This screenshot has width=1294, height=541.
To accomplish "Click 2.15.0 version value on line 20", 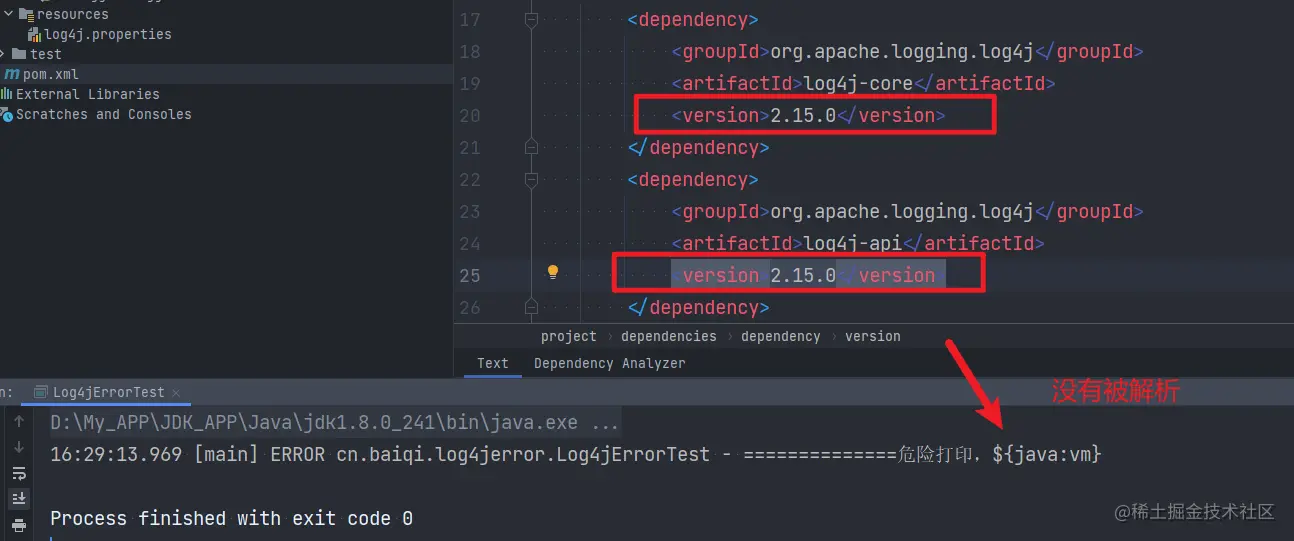I will [803, 115].
